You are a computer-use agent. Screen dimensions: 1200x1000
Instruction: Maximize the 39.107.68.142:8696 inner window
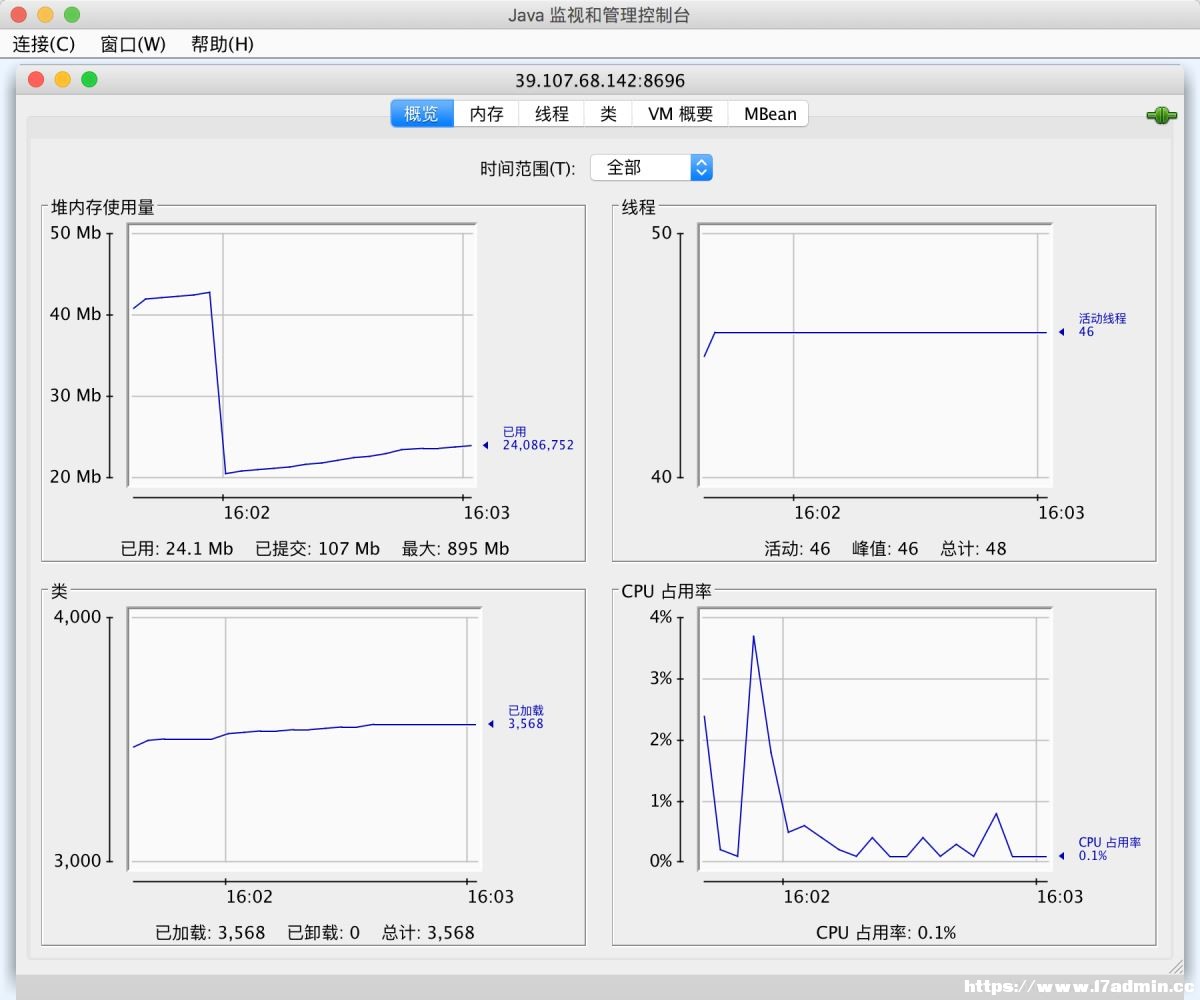(x=89, y=79)
